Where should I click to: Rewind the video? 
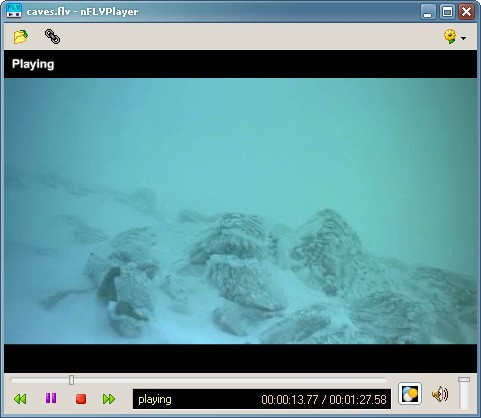[20, 399]
